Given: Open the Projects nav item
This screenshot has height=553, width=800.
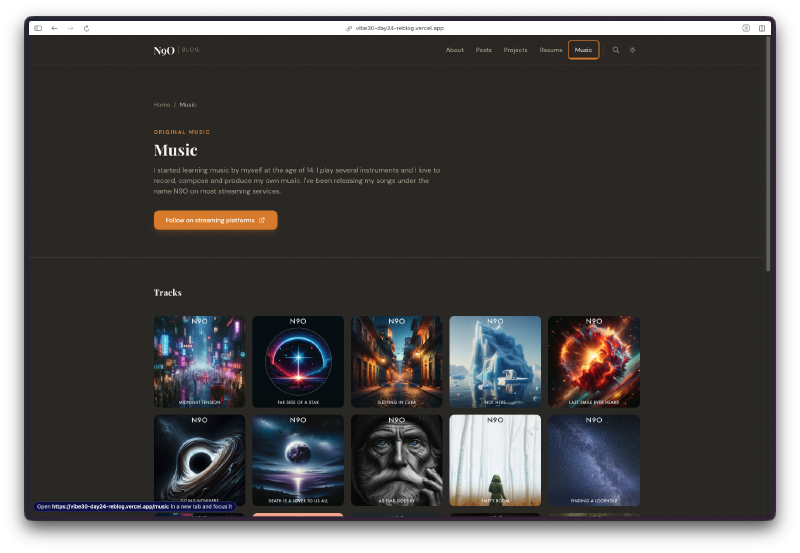Looking at the screenshot, I should click(x=515, y=50).
